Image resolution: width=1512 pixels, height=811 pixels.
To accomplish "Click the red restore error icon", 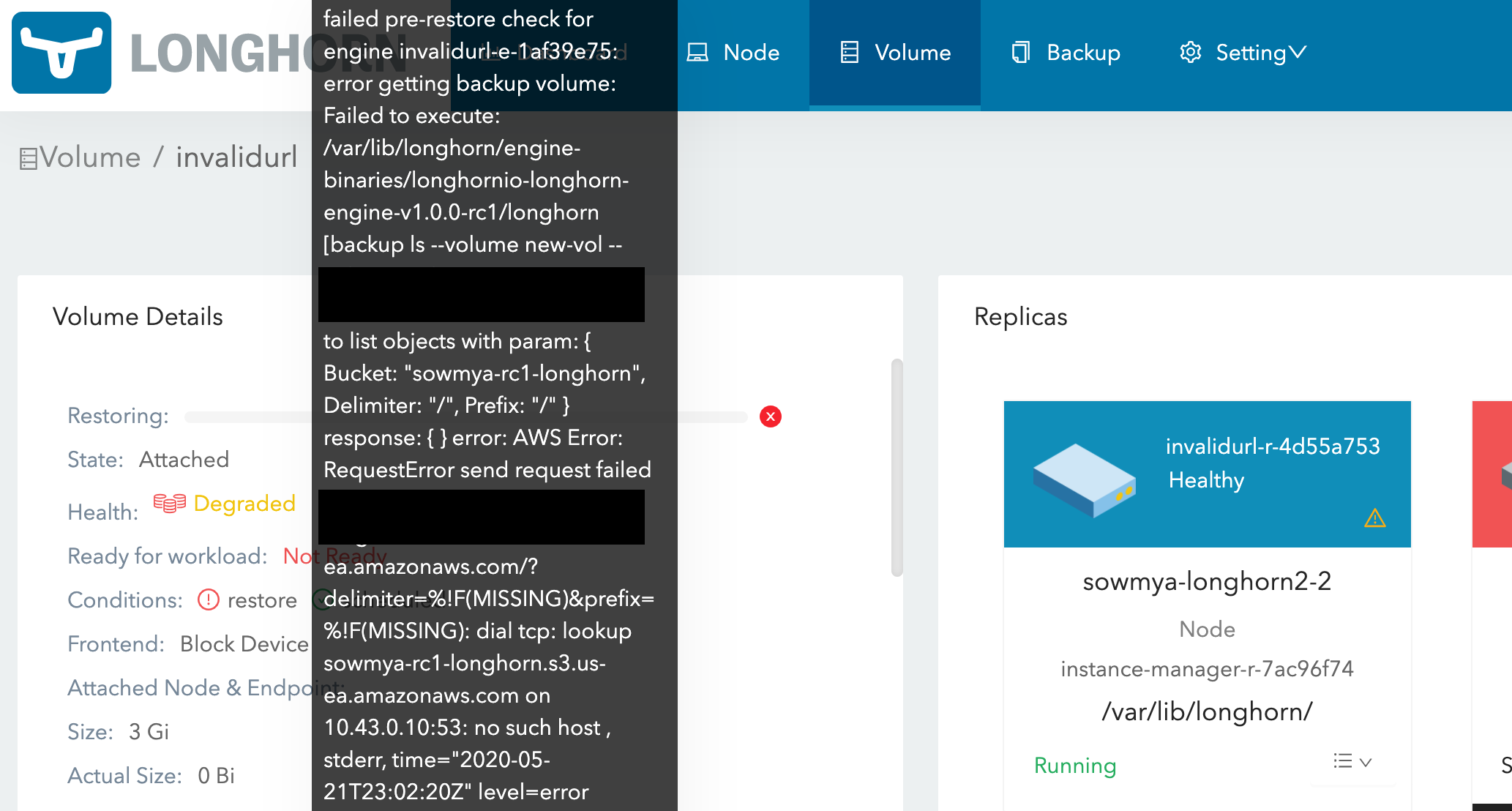I will coord(770,416).
